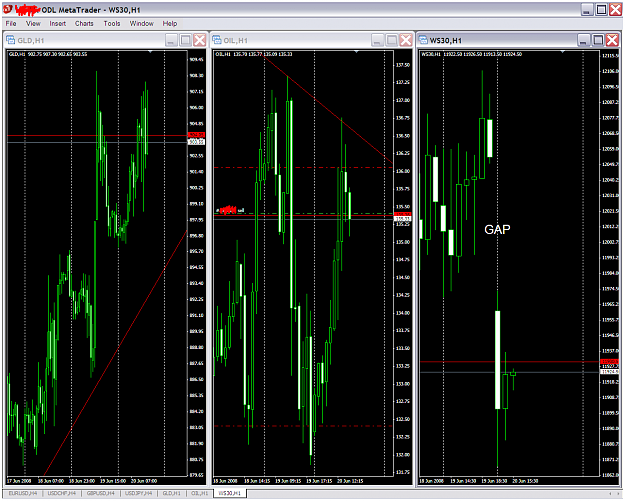The image size is (625, 501).
Task: Click the chart shift marker on GLD chart
Action: (x=150, y=51)
